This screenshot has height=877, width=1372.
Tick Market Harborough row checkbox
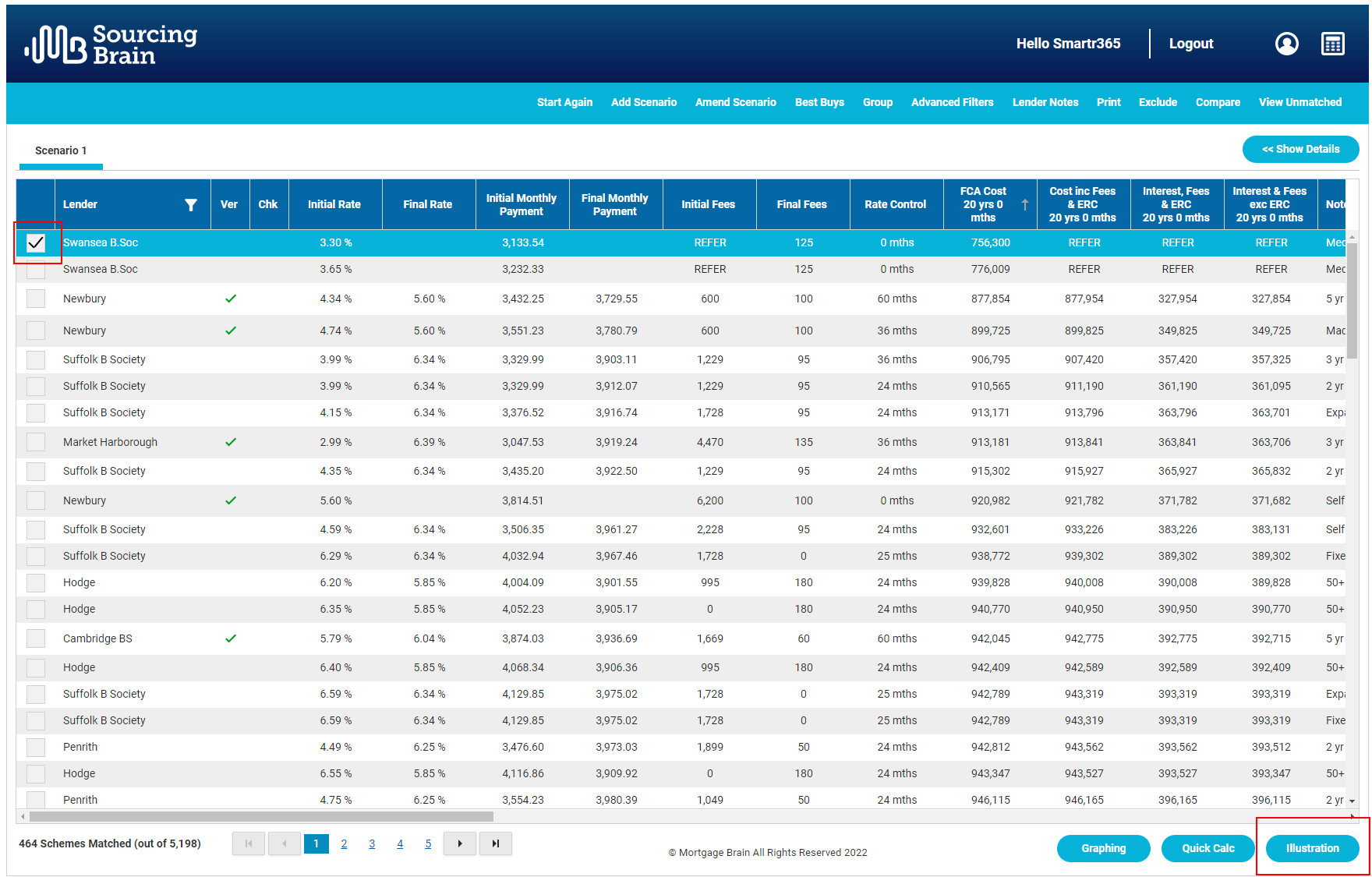(x=36, y=442)
